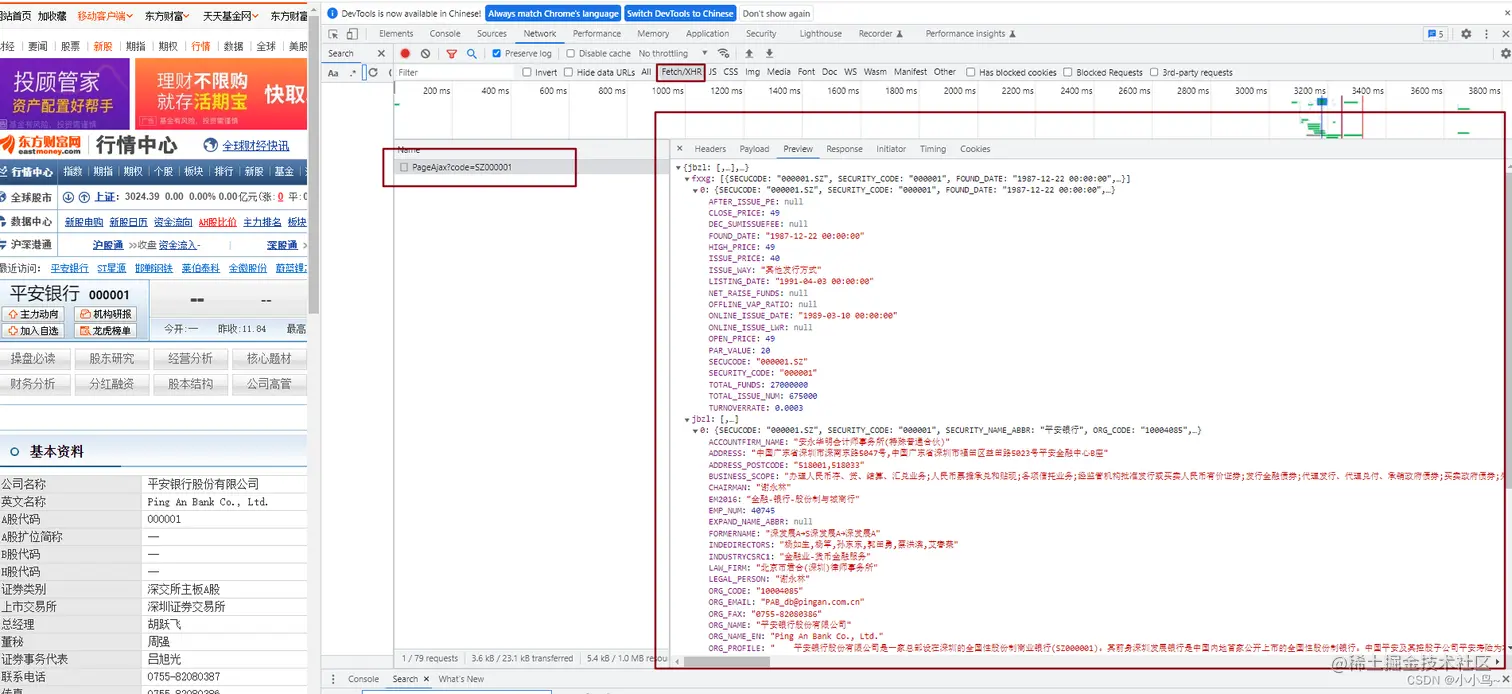This screenshot has width=1512, height=694.
Task: Open the Timing tab of the request
Action: [933, 149]
